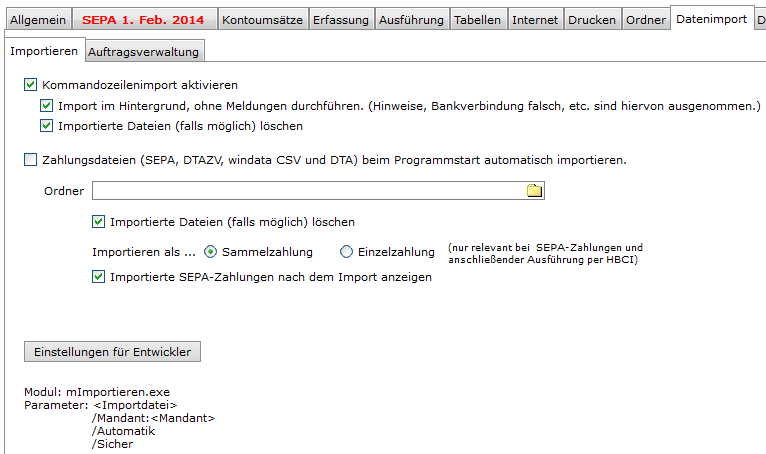Switch to the Allgemein tab
The image size is (766, 454).
coord(38,20)
